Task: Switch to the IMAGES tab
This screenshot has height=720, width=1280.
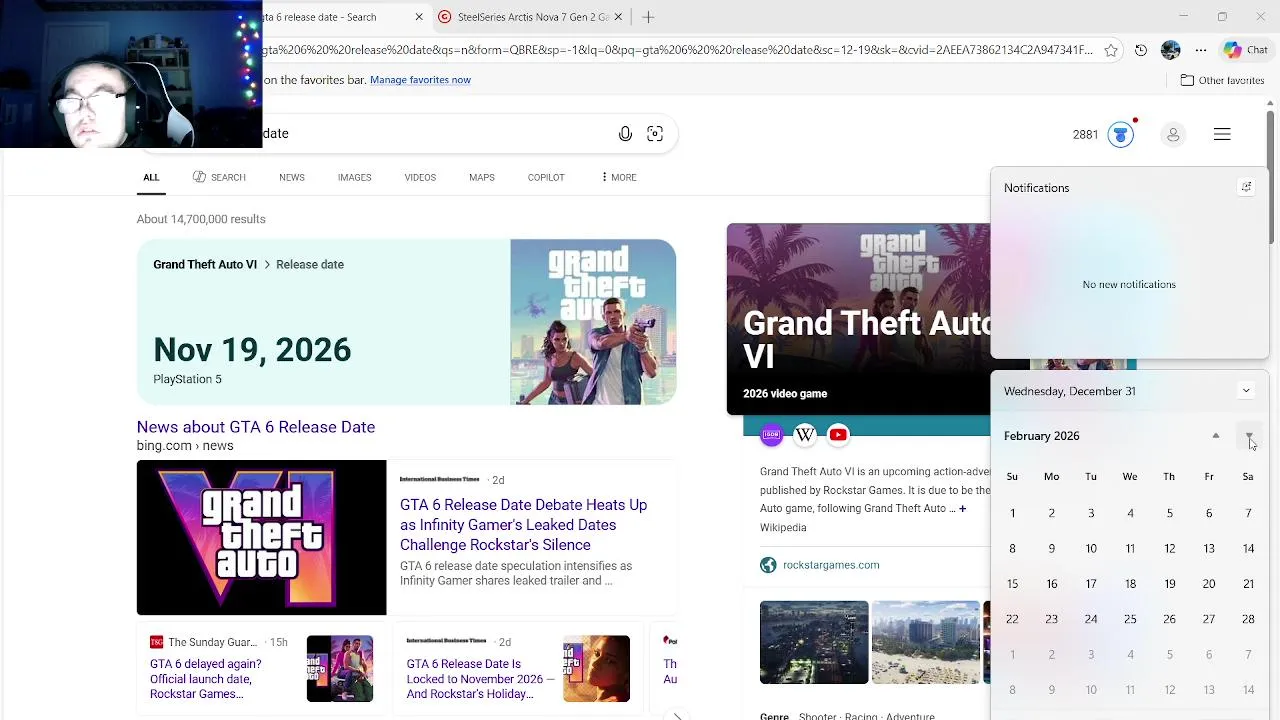Action: point(354,177)
